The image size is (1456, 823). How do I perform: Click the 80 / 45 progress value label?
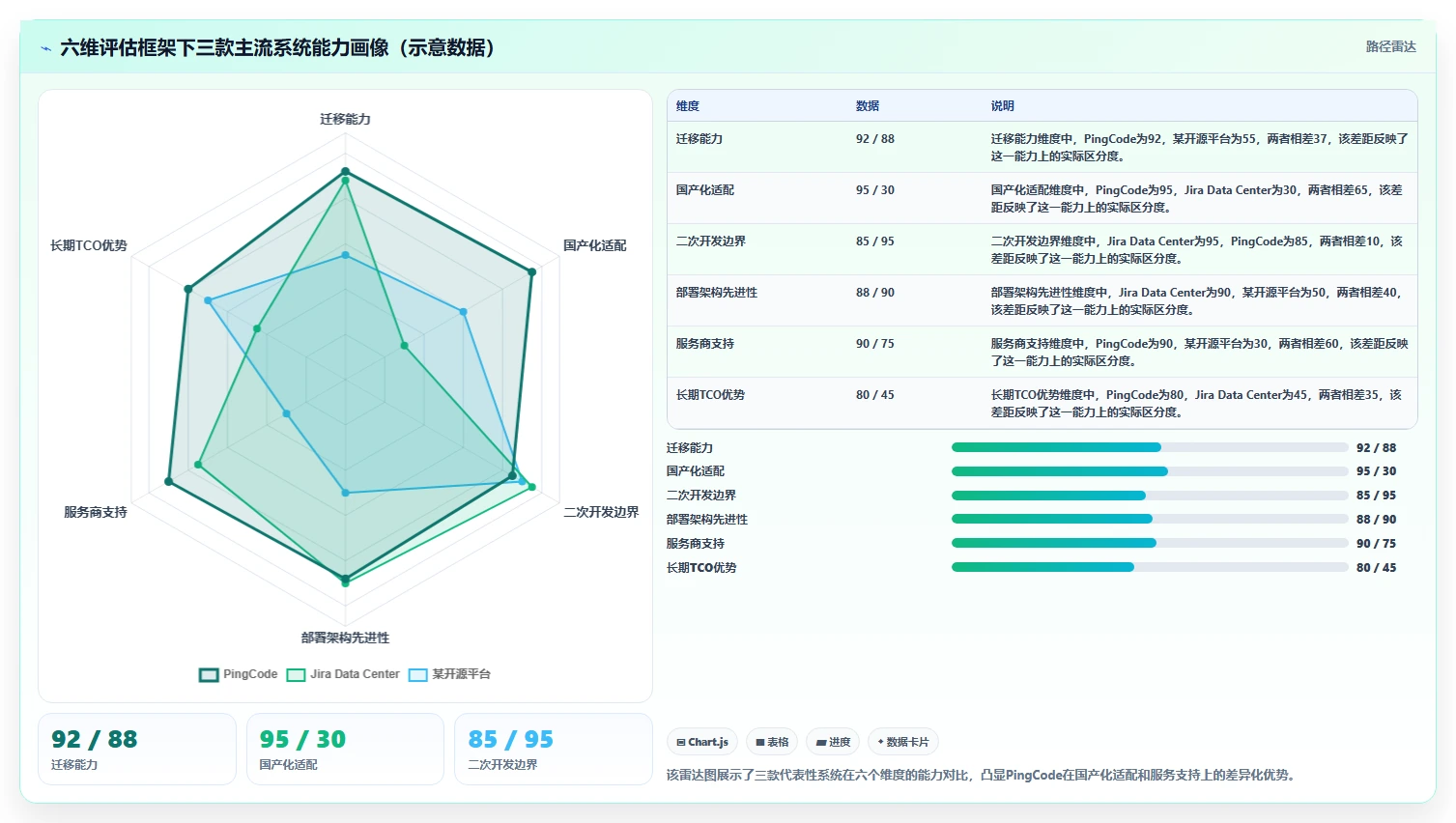(1376, 568)
